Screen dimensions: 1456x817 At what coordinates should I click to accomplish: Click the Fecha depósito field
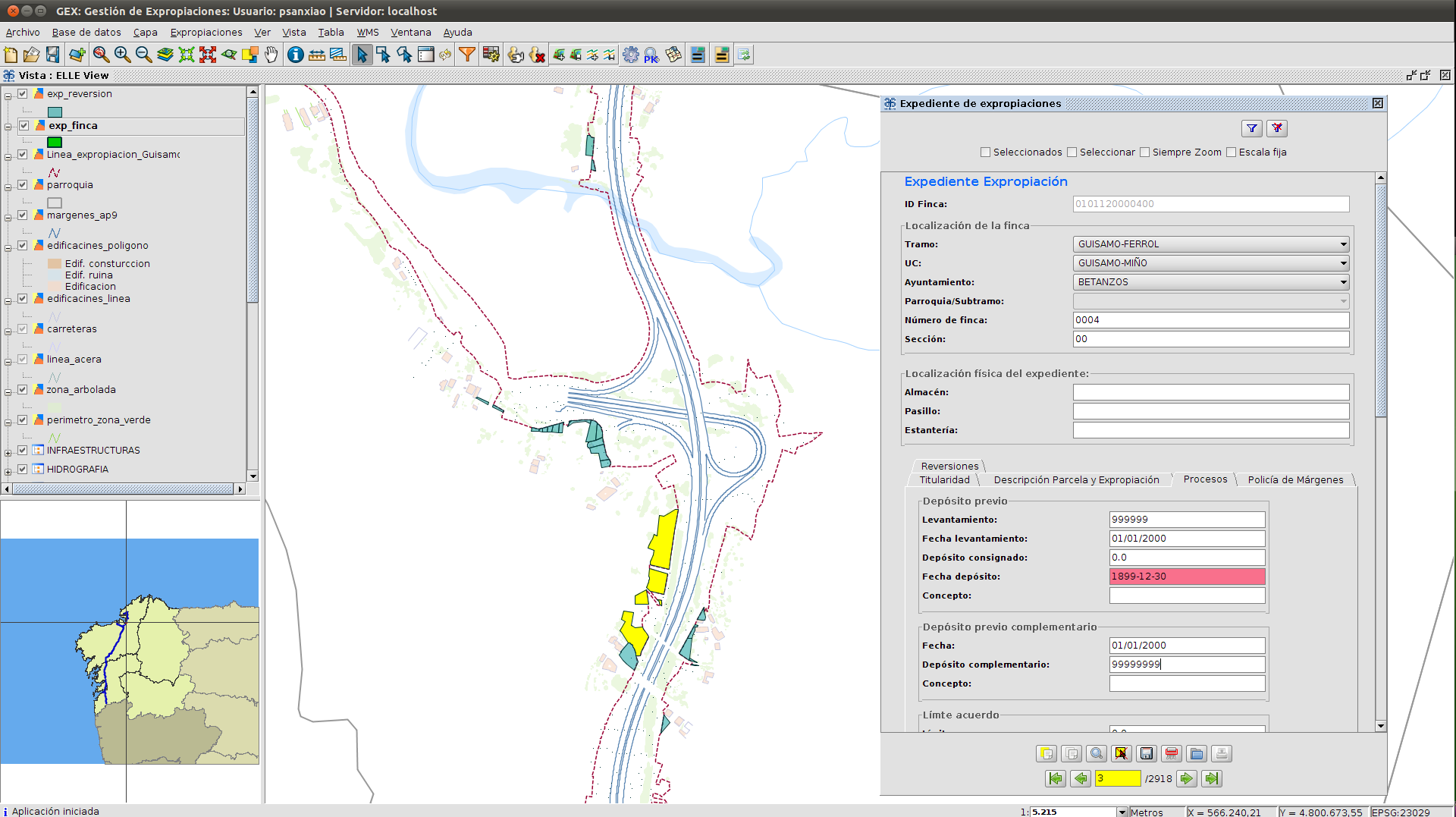pyautogui.click(x=1187, y=577)
